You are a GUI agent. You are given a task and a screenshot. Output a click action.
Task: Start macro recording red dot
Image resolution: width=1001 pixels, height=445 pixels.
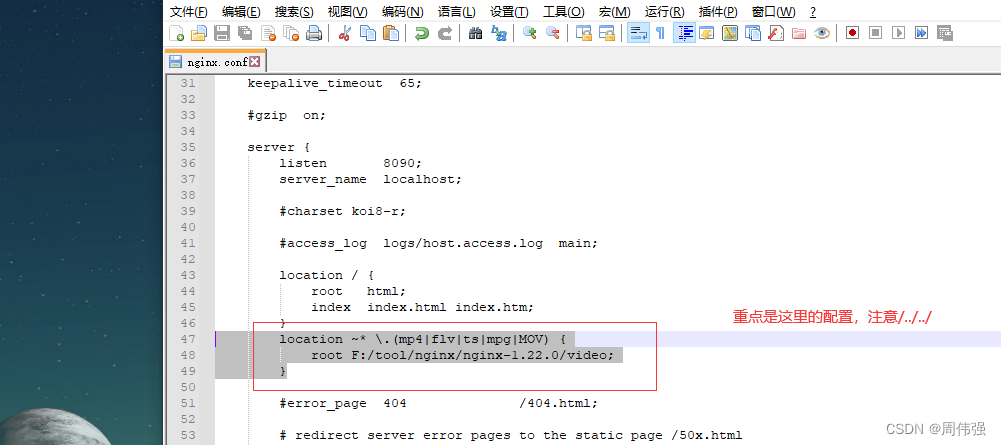[x=852, y=33]
